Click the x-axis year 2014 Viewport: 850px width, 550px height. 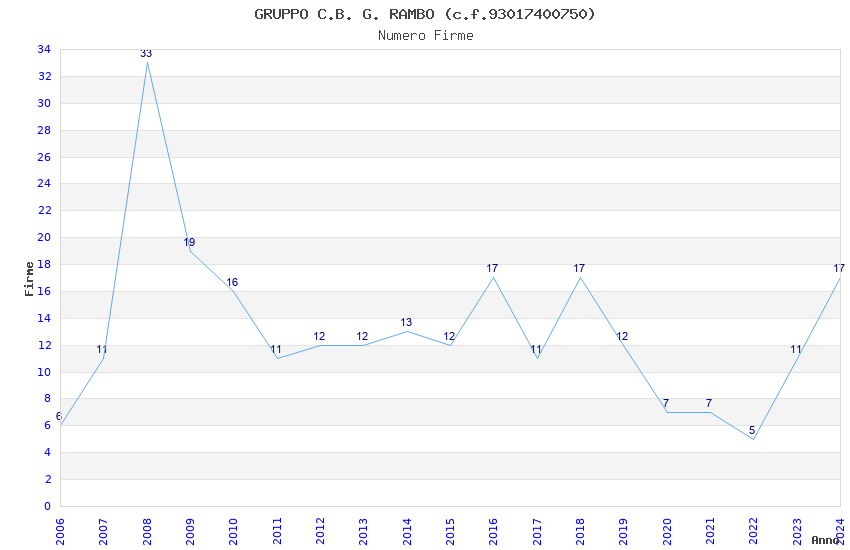click(407, 532)
